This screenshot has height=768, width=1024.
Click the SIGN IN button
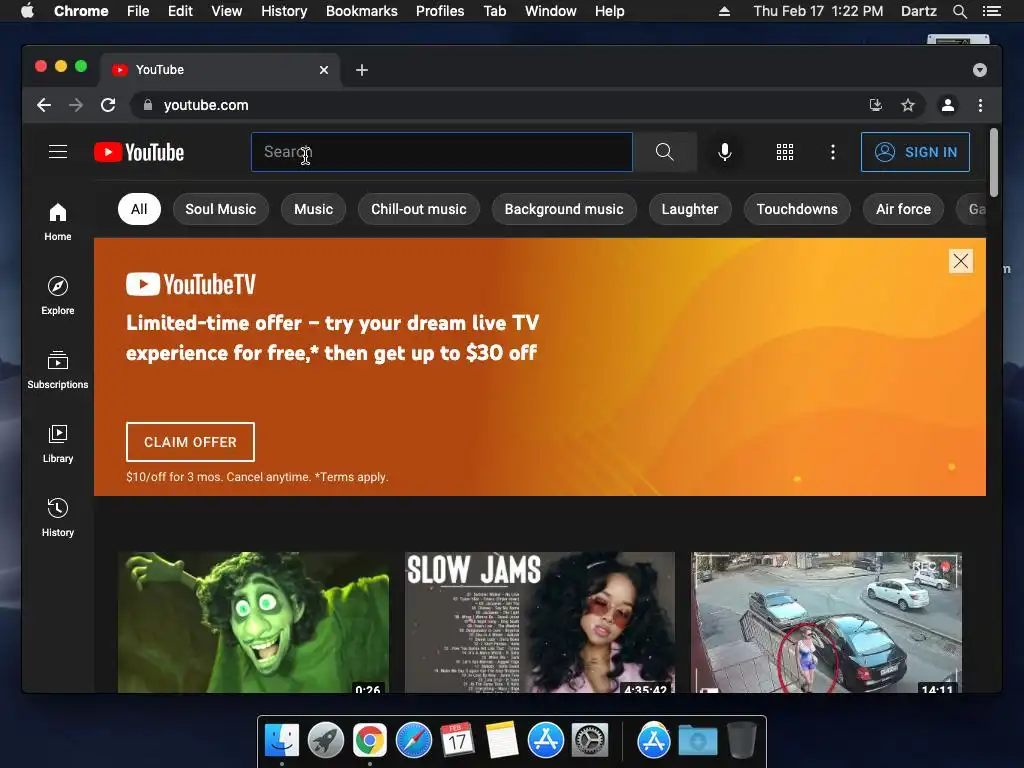pos(915,152)
